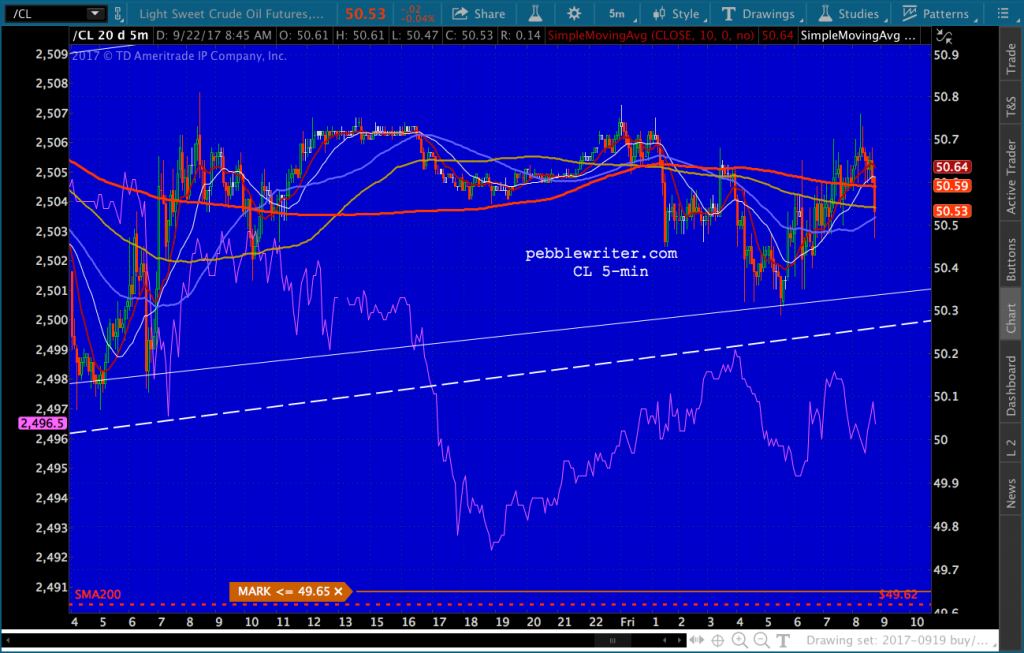
Task: Click the zoom out magnifier icon
Action: [x=761, y=641]
